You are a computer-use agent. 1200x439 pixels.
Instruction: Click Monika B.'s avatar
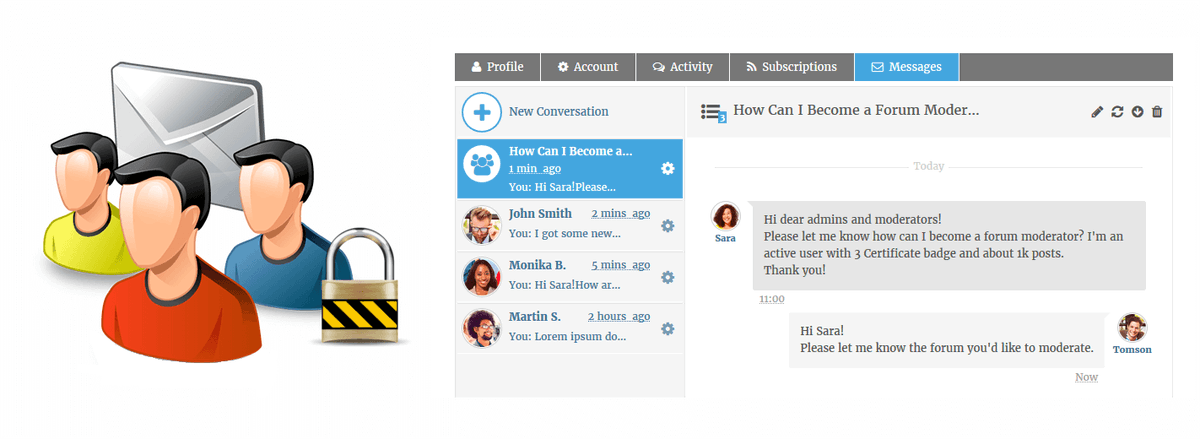(482, 276)
